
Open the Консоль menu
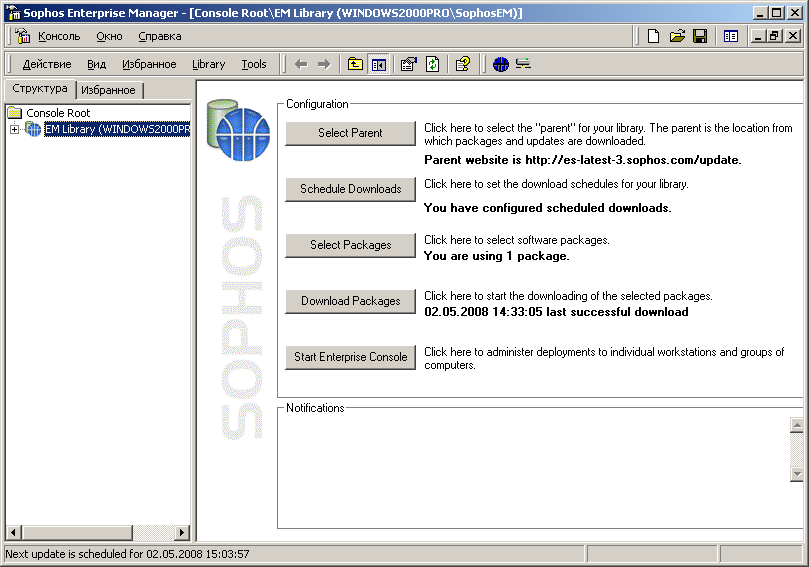pos(59,37)
